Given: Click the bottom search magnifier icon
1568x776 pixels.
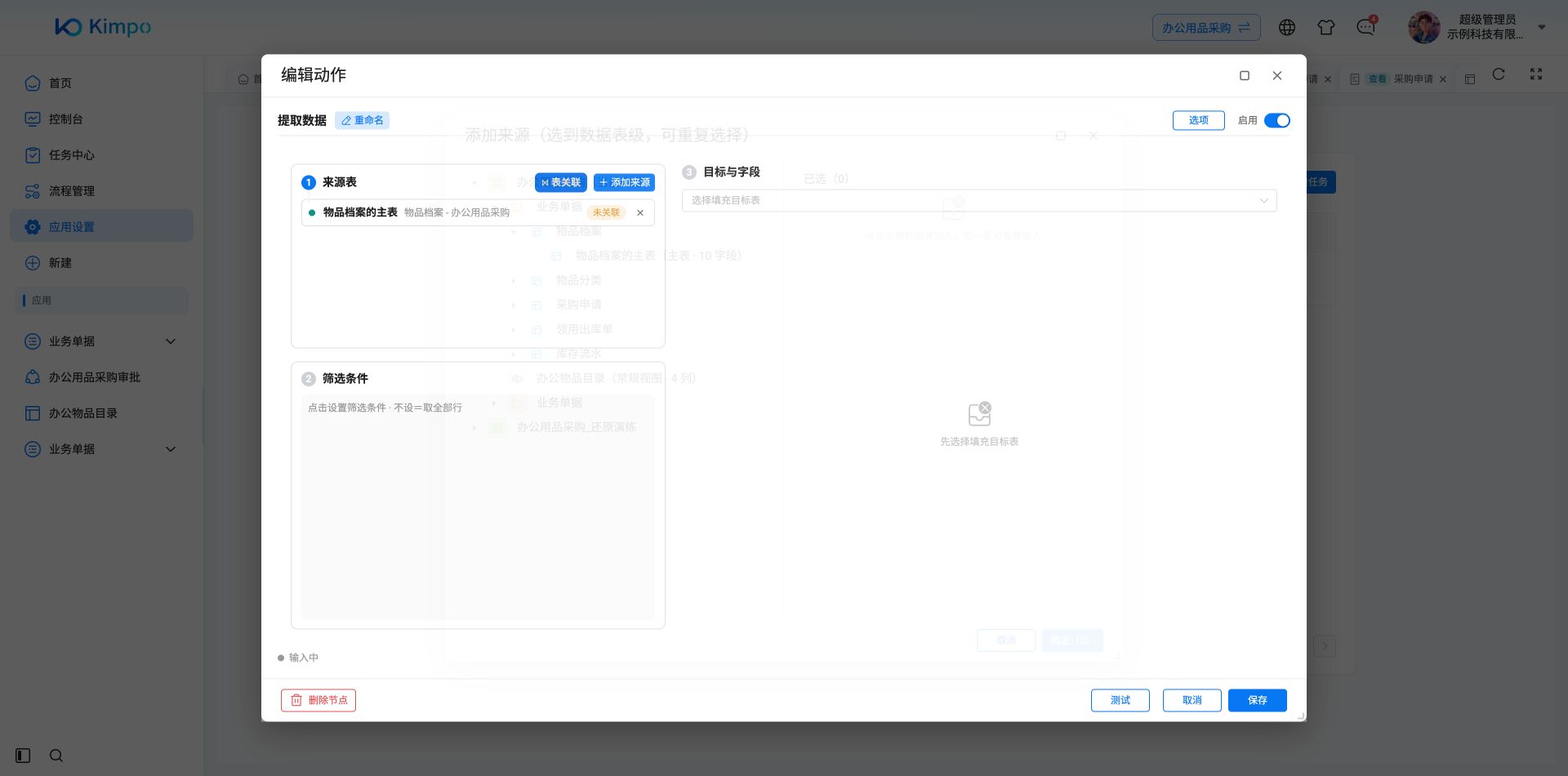Looking at the screenshot, I should (56, 756).
